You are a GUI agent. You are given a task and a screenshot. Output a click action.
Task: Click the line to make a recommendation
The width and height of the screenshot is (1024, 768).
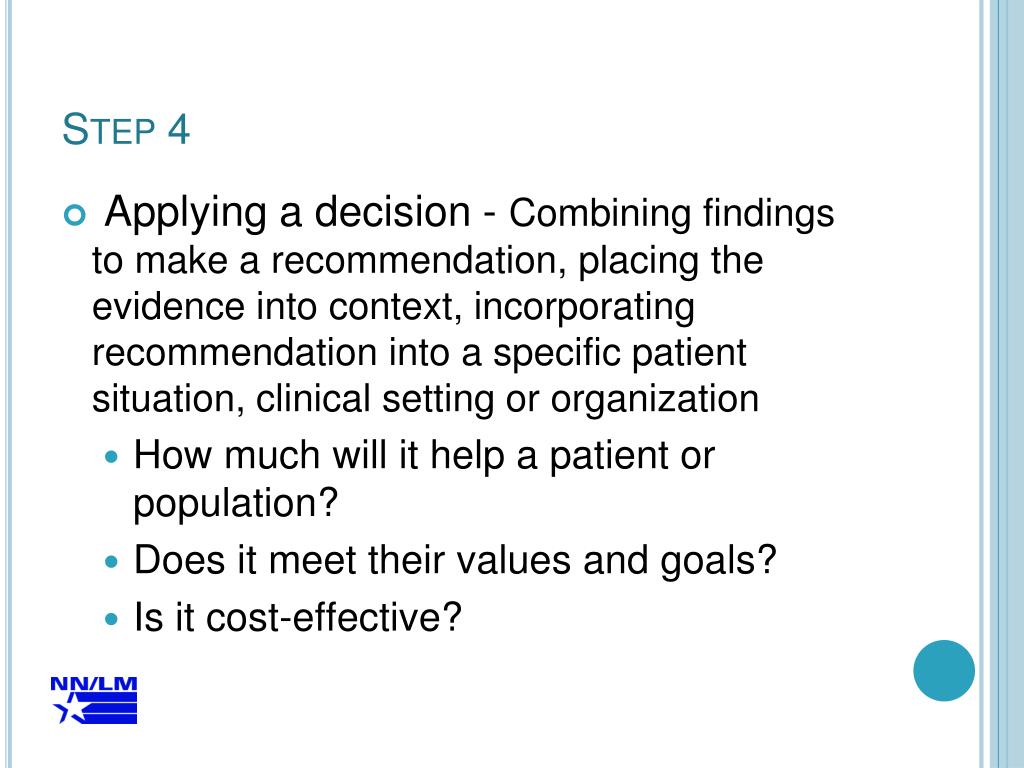(427, 261)
